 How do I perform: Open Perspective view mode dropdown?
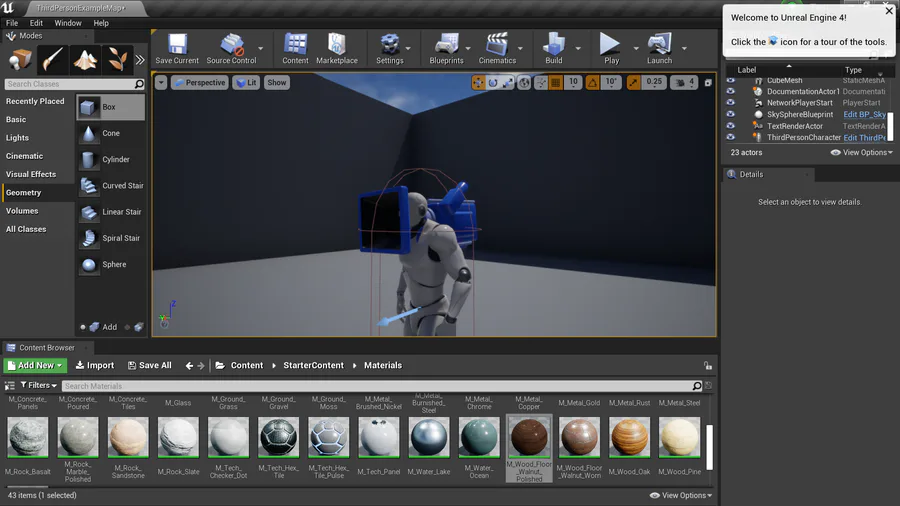point(200,83)
